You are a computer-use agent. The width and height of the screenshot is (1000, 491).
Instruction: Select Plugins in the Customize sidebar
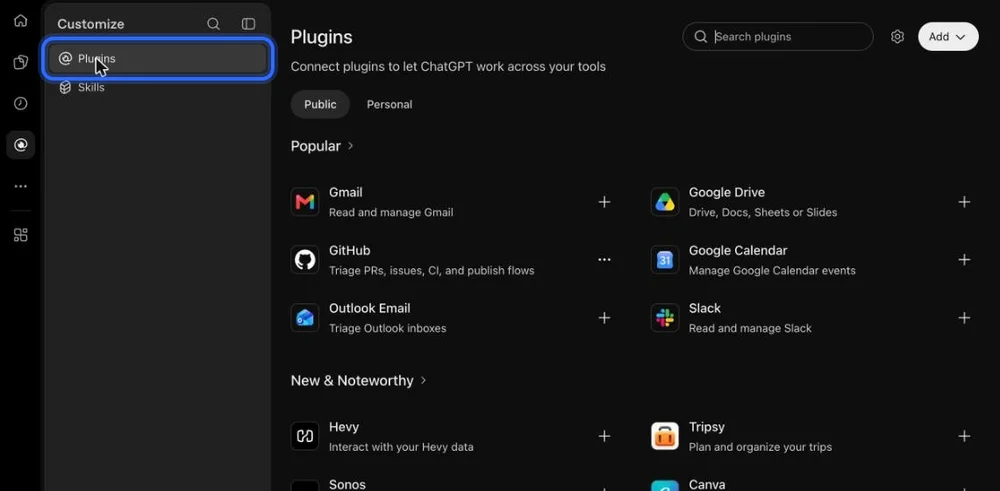[158, 59]
